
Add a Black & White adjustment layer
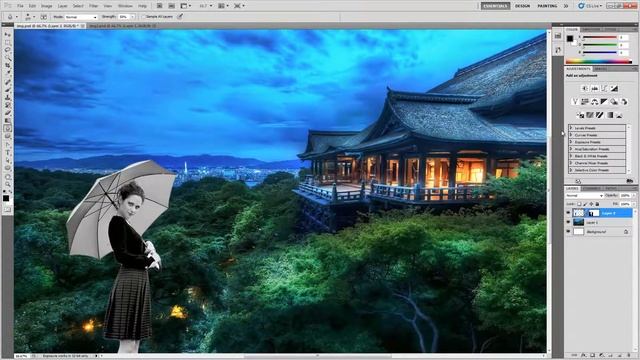tap(604, 102)
